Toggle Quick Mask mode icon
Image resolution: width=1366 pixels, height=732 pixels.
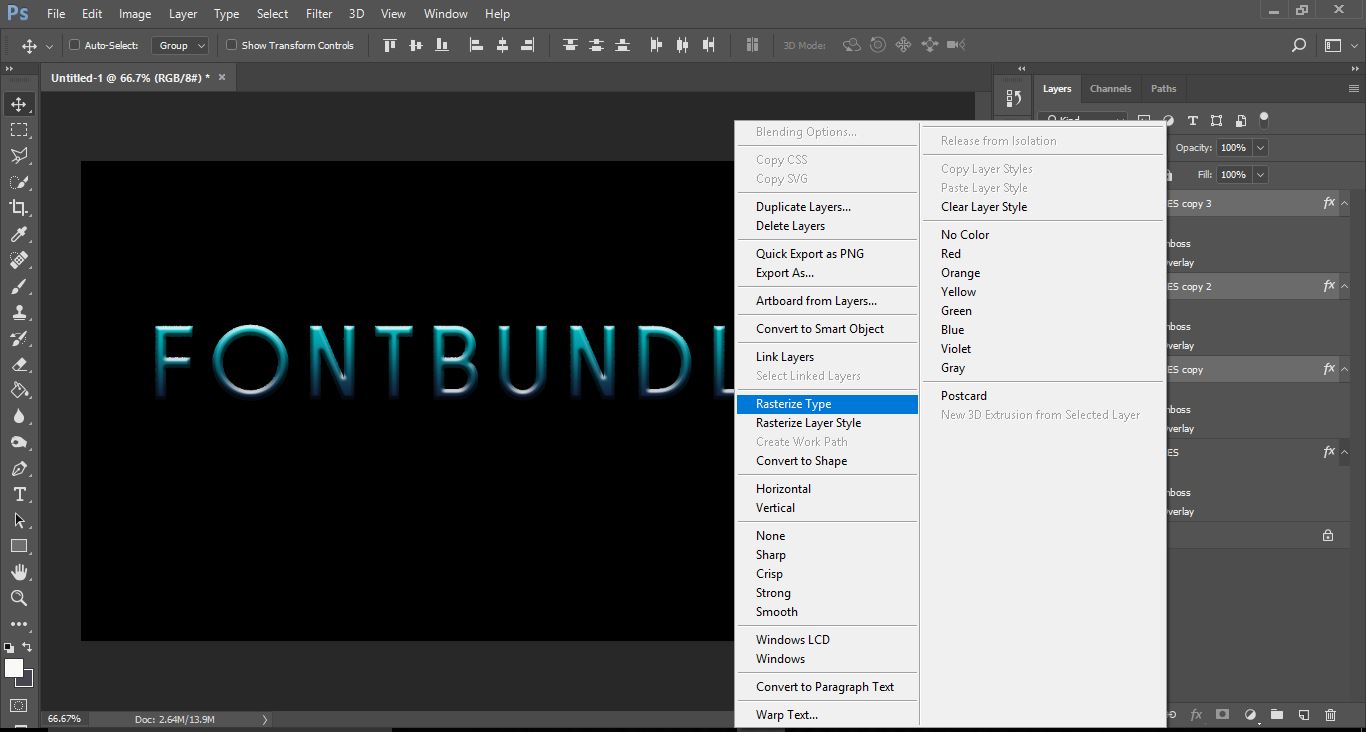tap(19, 705)
